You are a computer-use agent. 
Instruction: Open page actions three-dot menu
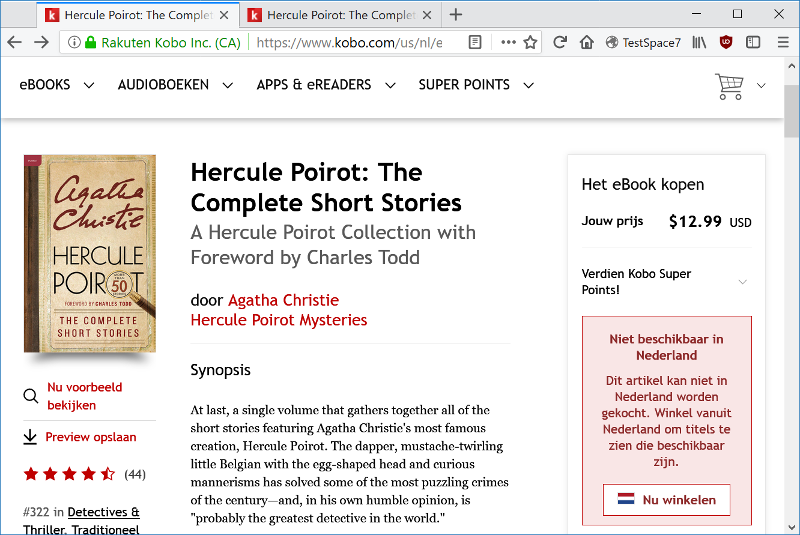pyautogui.click(x=508, y=42)
